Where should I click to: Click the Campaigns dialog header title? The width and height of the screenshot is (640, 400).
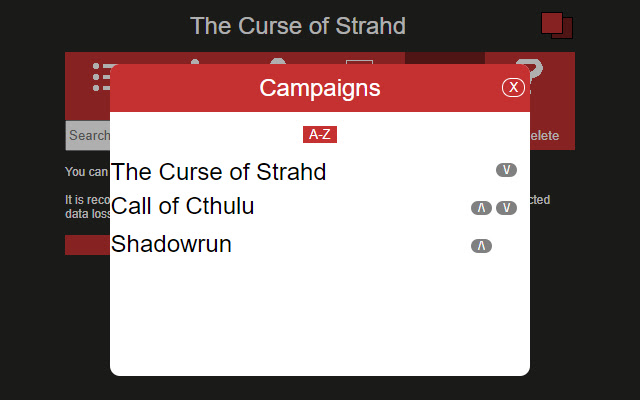click(x=320, y=88)
